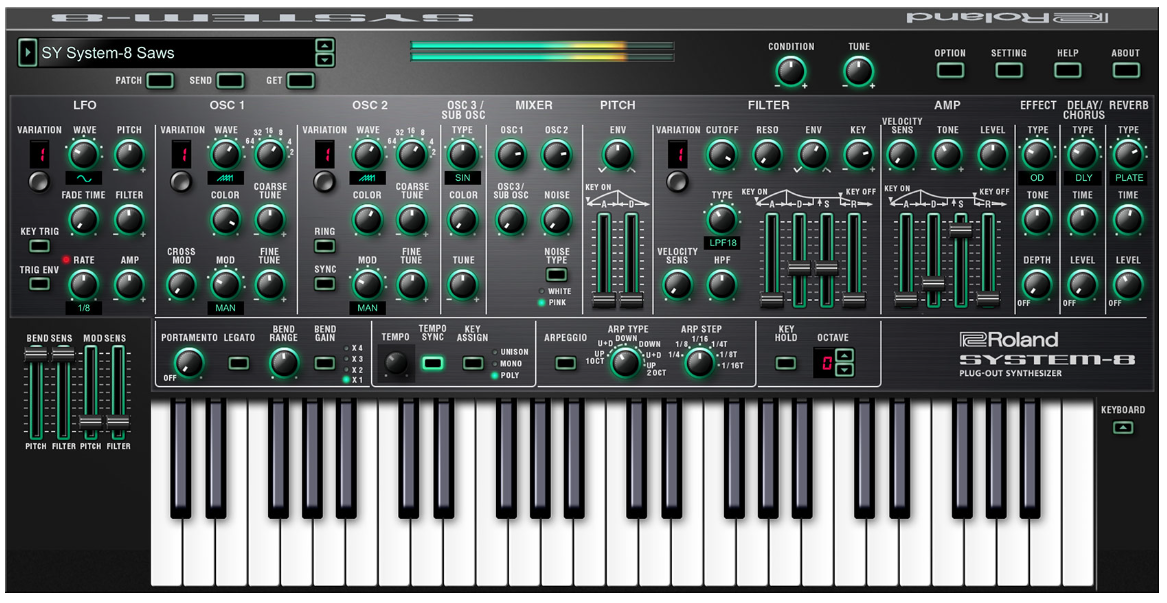
Task: Open the OPTION menu
Action: 950,70
